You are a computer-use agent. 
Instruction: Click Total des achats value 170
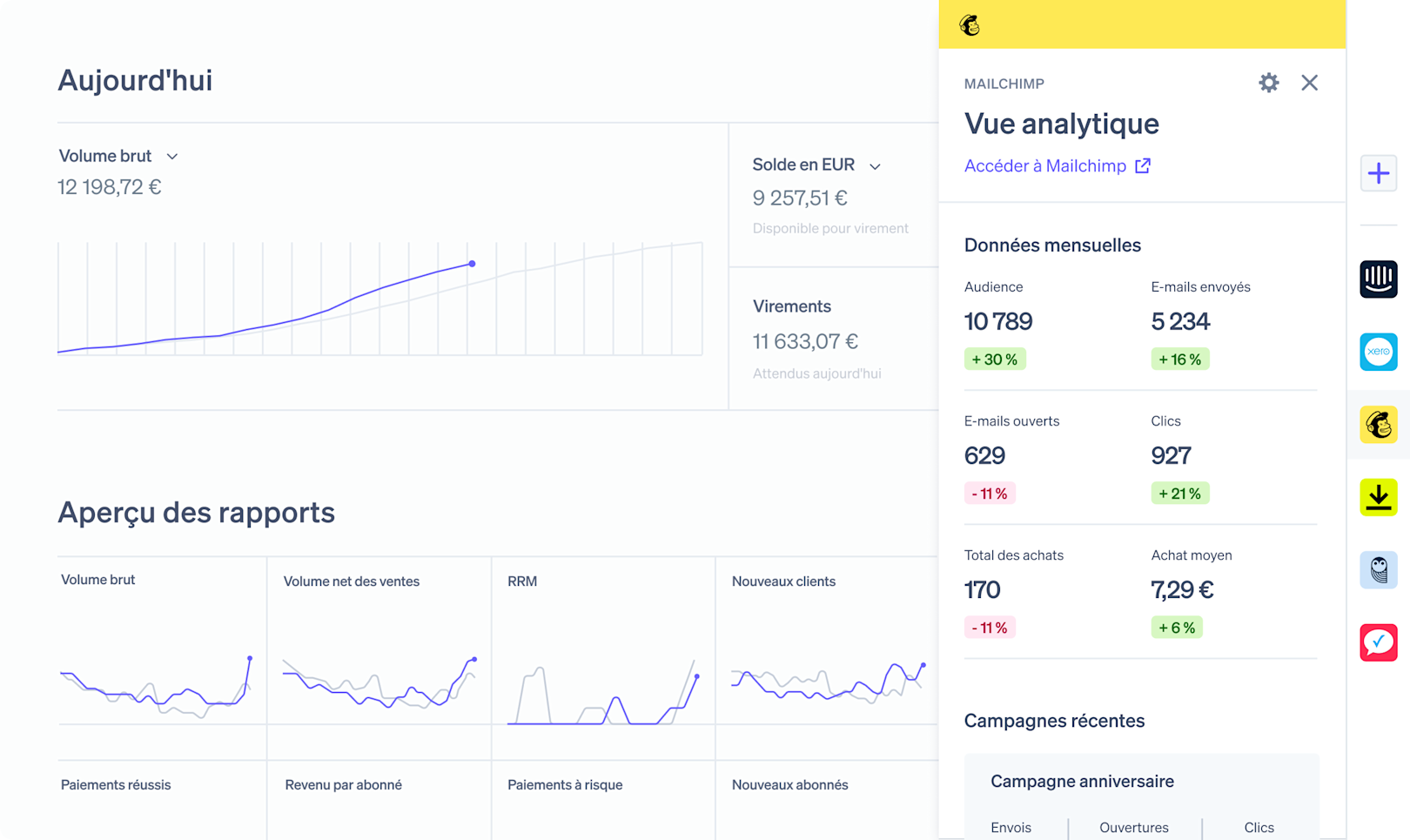[x=982, y=589]
